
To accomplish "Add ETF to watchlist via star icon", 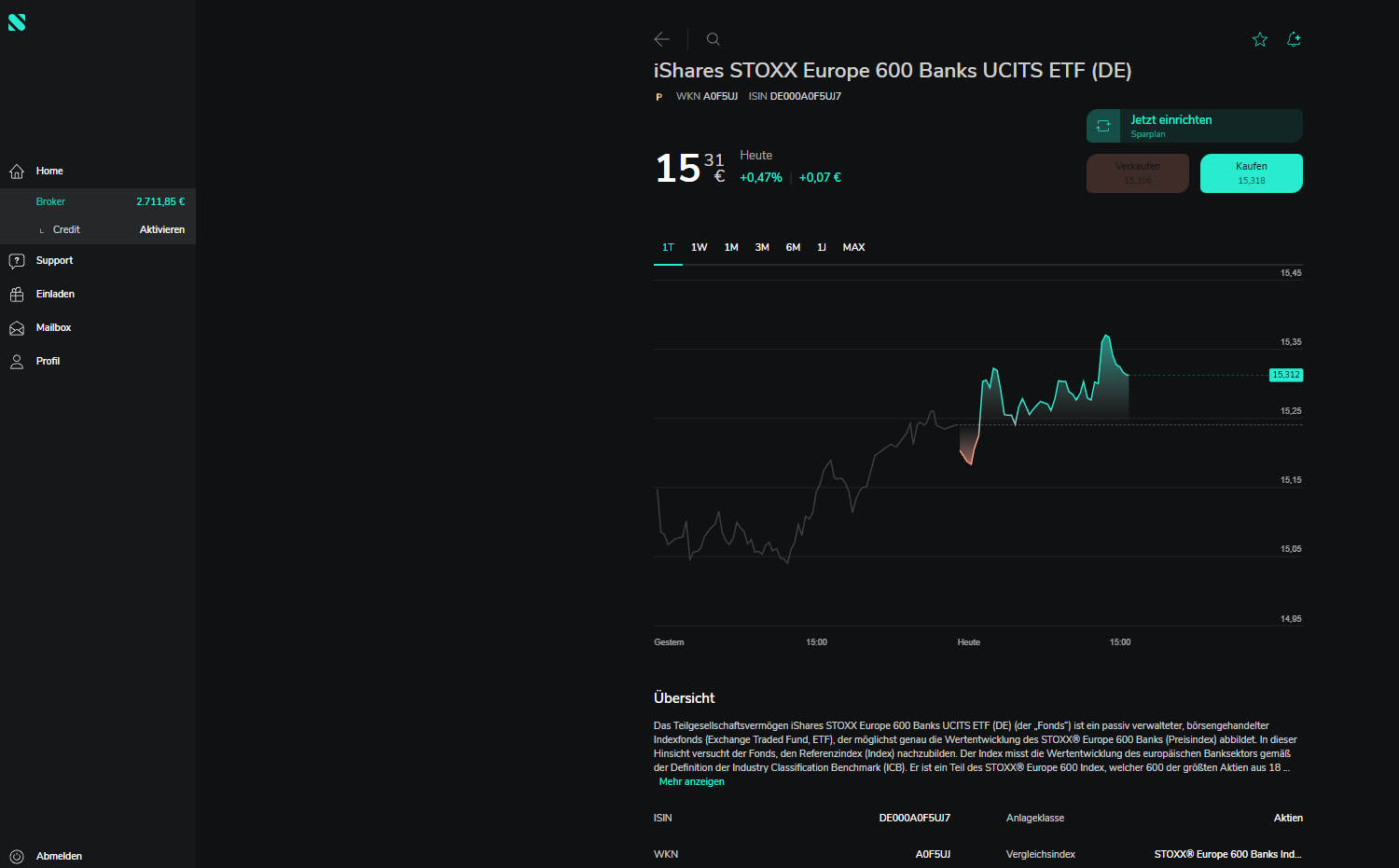I will pos(1260,39).
